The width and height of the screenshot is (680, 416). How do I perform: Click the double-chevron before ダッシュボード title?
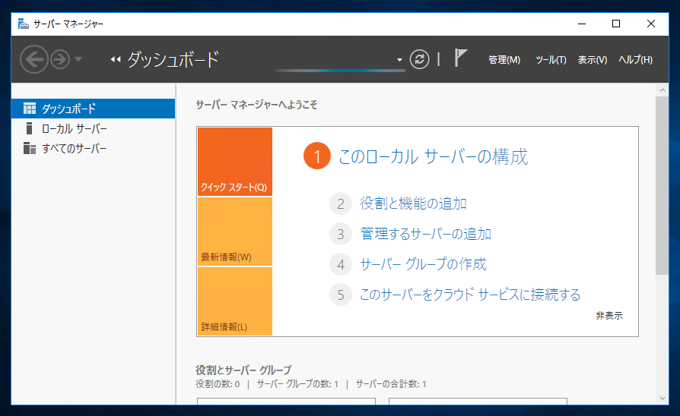115,59
